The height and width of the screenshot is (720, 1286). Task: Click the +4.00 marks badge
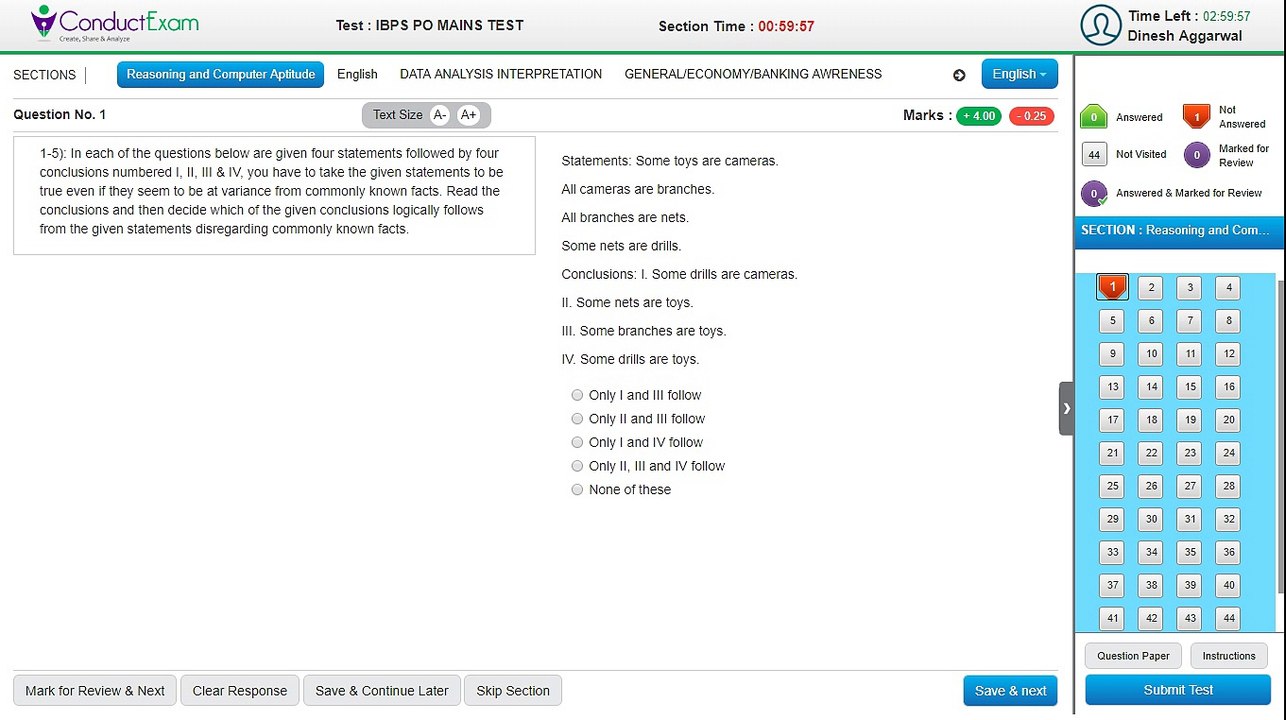pyautogui.click(x=979, y=116)
